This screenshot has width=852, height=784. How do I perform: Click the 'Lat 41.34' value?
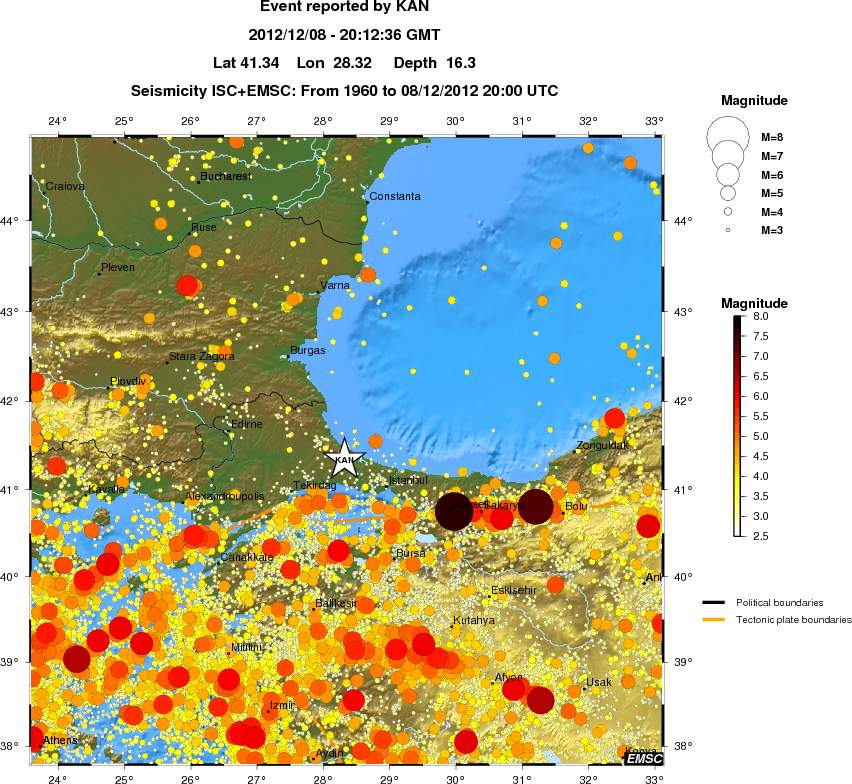[x=246, y=62]
